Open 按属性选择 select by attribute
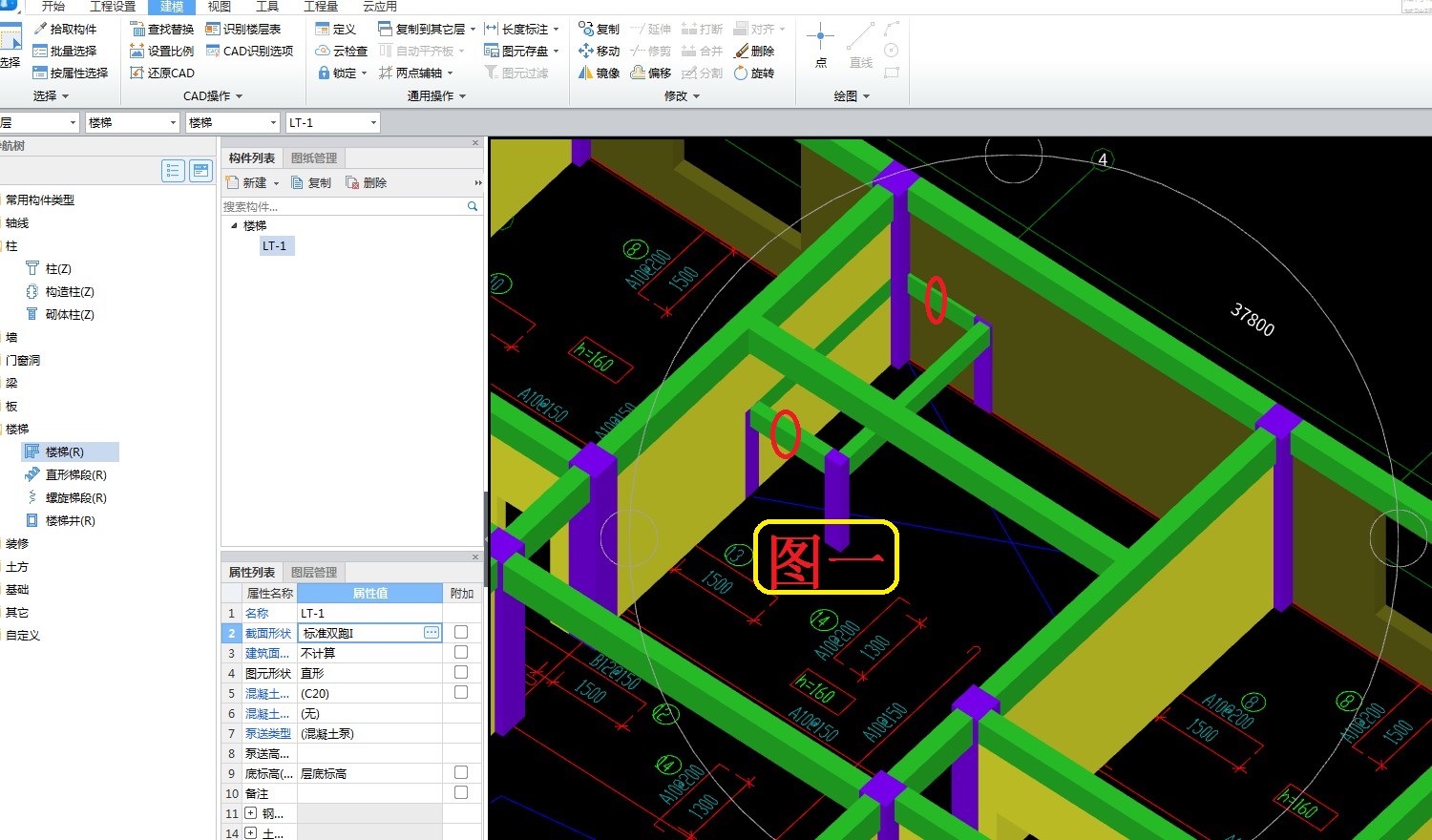1432x840 pixels. coord(71,73)
